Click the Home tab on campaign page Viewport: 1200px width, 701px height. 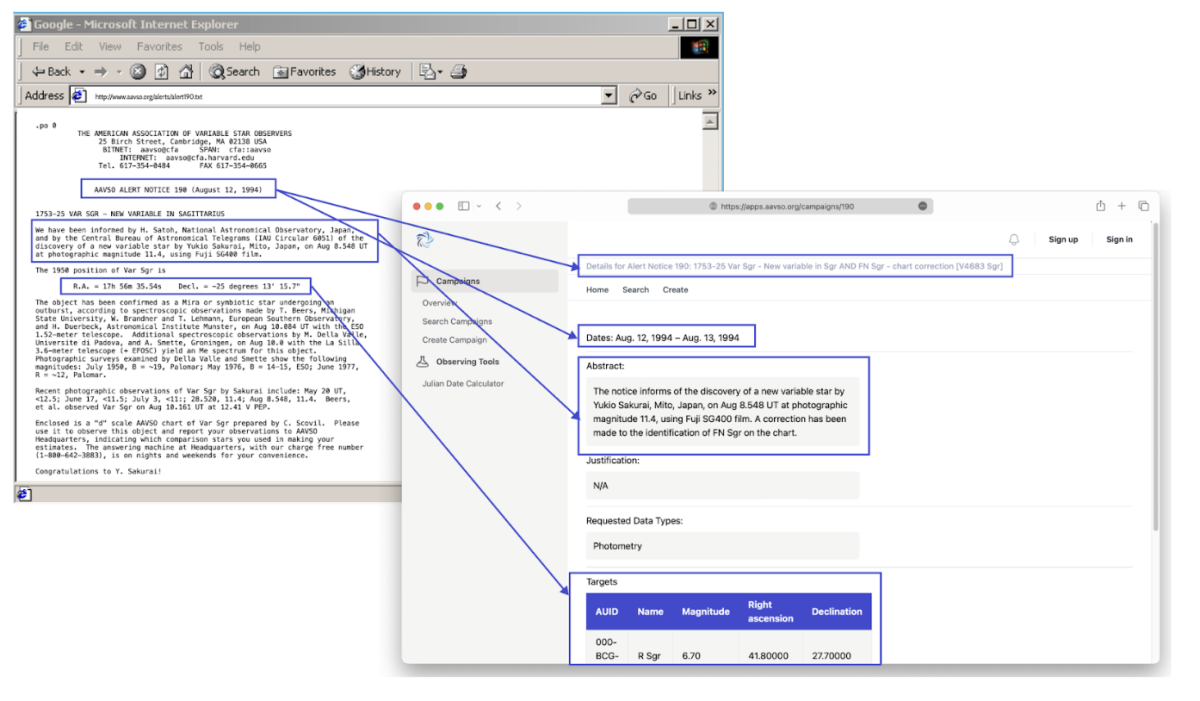(597, 290)
